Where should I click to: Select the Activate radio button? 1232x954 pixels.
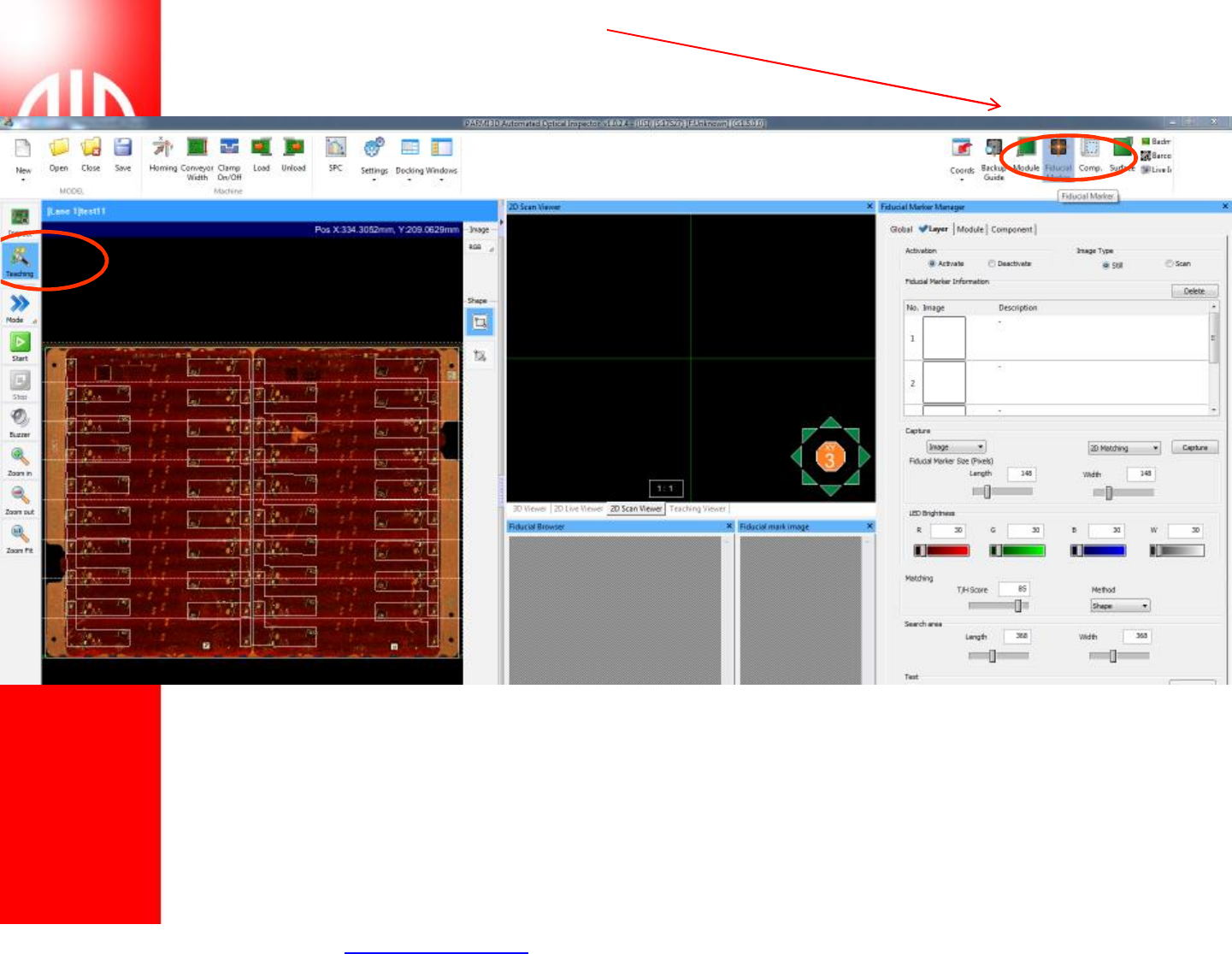pos(932,264)
